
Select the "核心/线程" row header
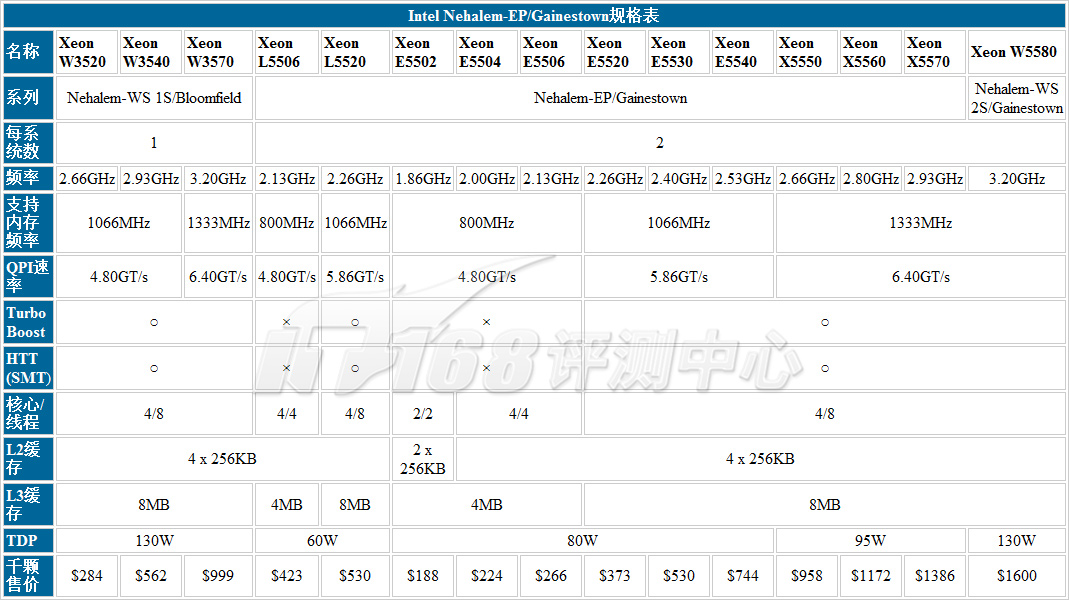click(28, 413)
